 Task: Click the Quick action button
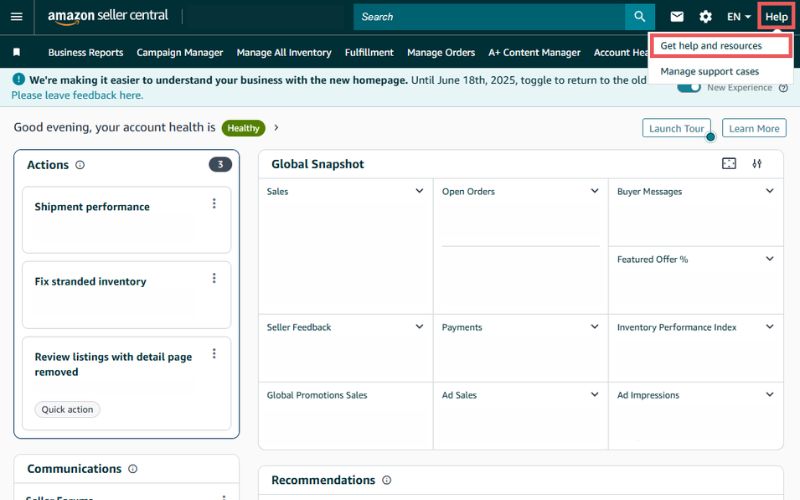coord(67,409)
